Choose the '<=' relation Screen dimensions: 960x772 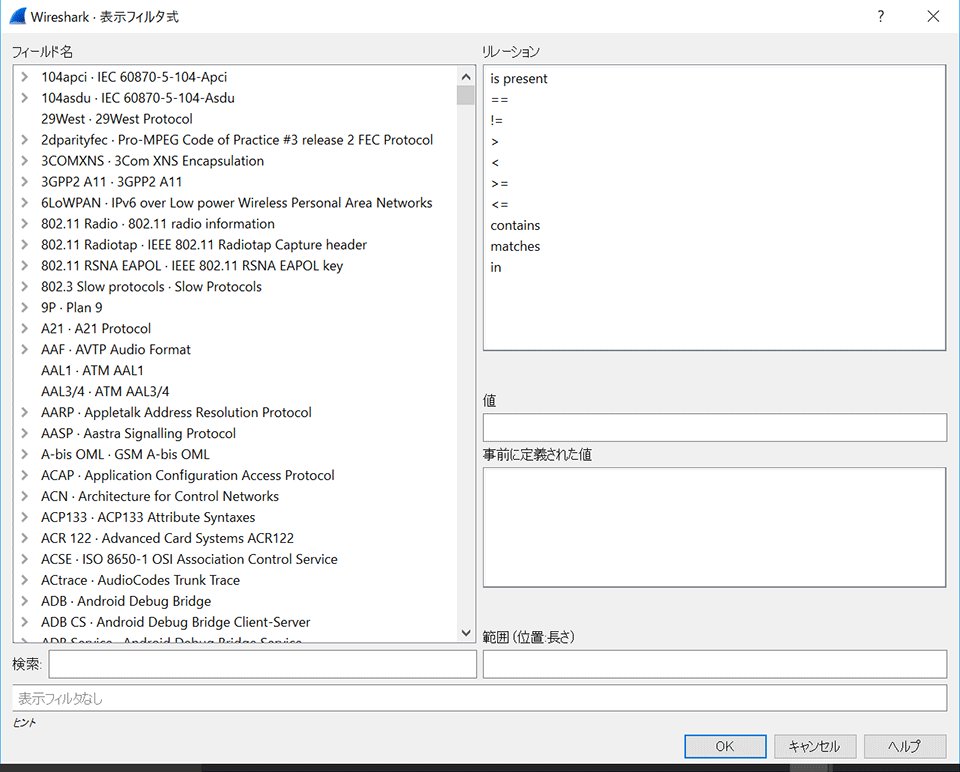(500, 204)
